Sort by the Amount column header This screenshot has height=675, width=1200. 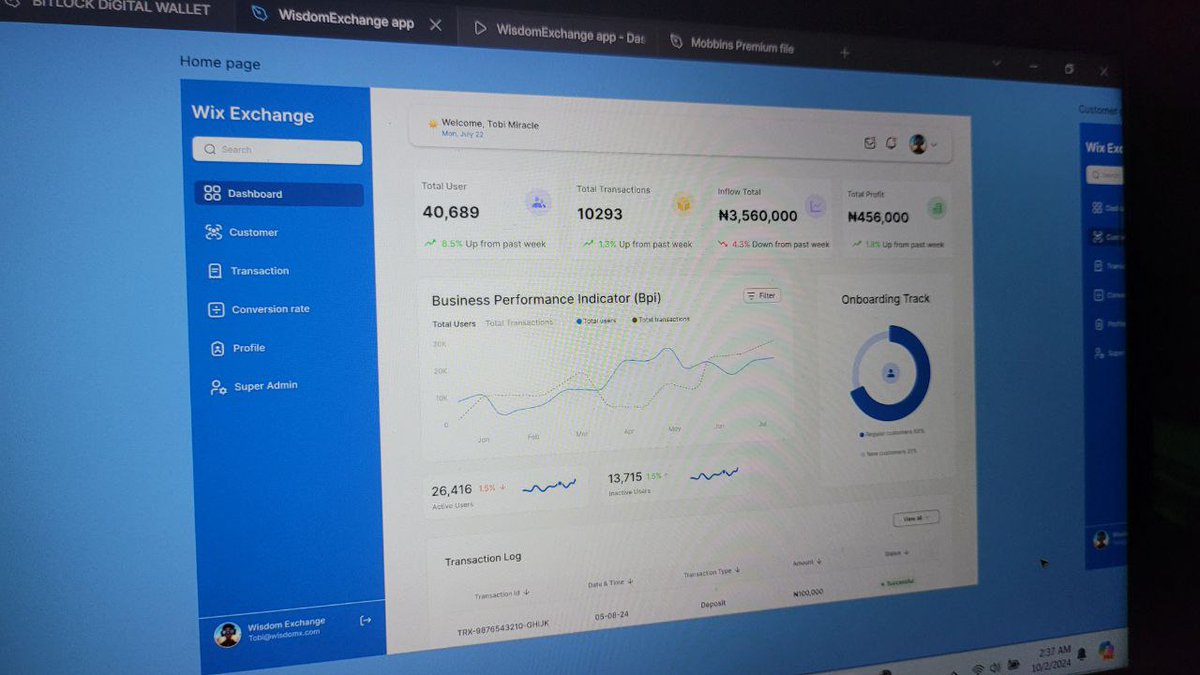(807, 563)
